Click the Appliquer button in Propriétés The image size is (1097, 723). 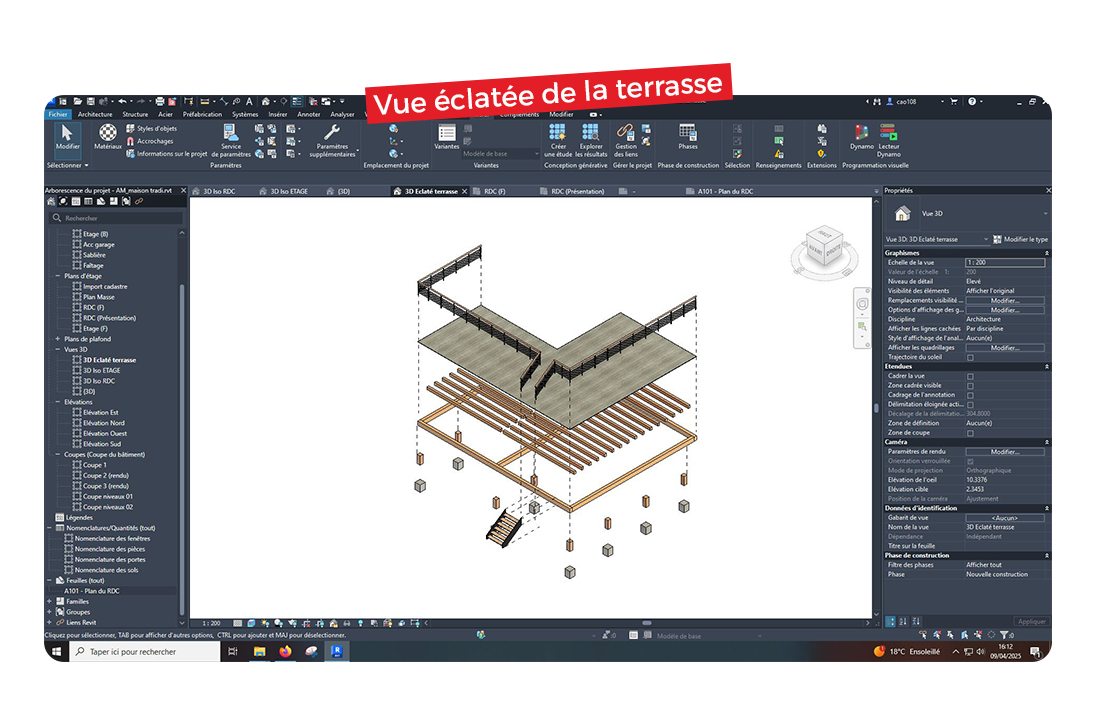tap(1031, 622)
